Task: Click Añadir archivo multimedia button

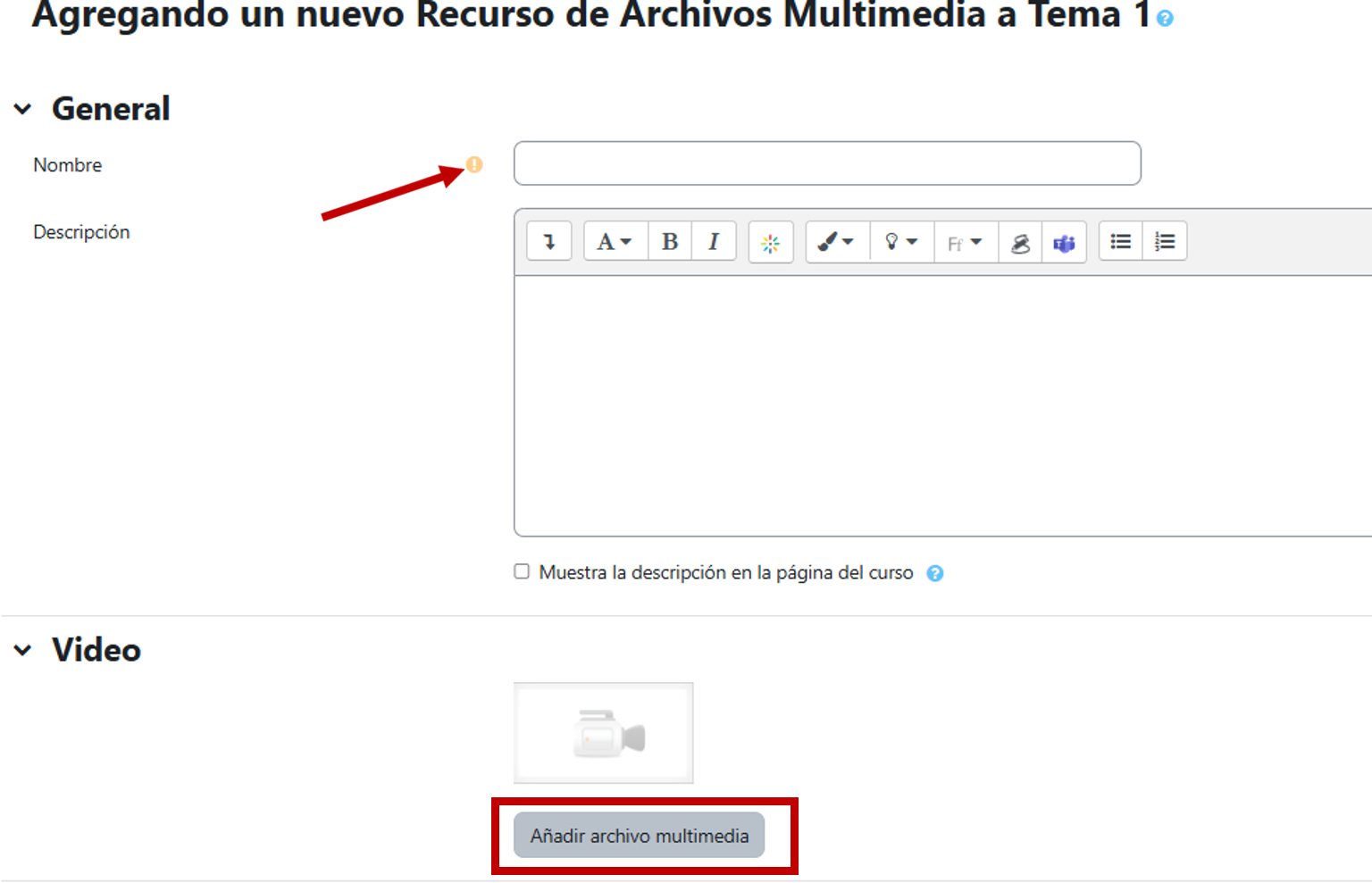Action: 639,836
